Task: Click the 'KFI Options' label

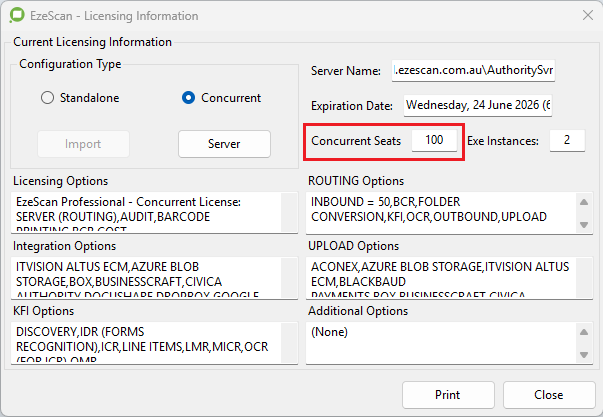Action: tap(43, 311)
